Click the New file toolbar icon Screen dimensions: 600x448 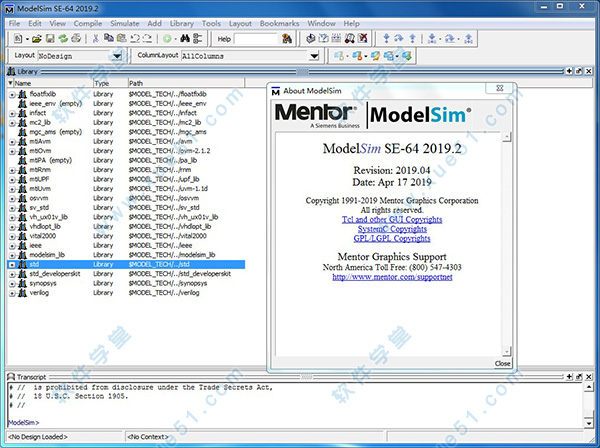click(18, 38)
